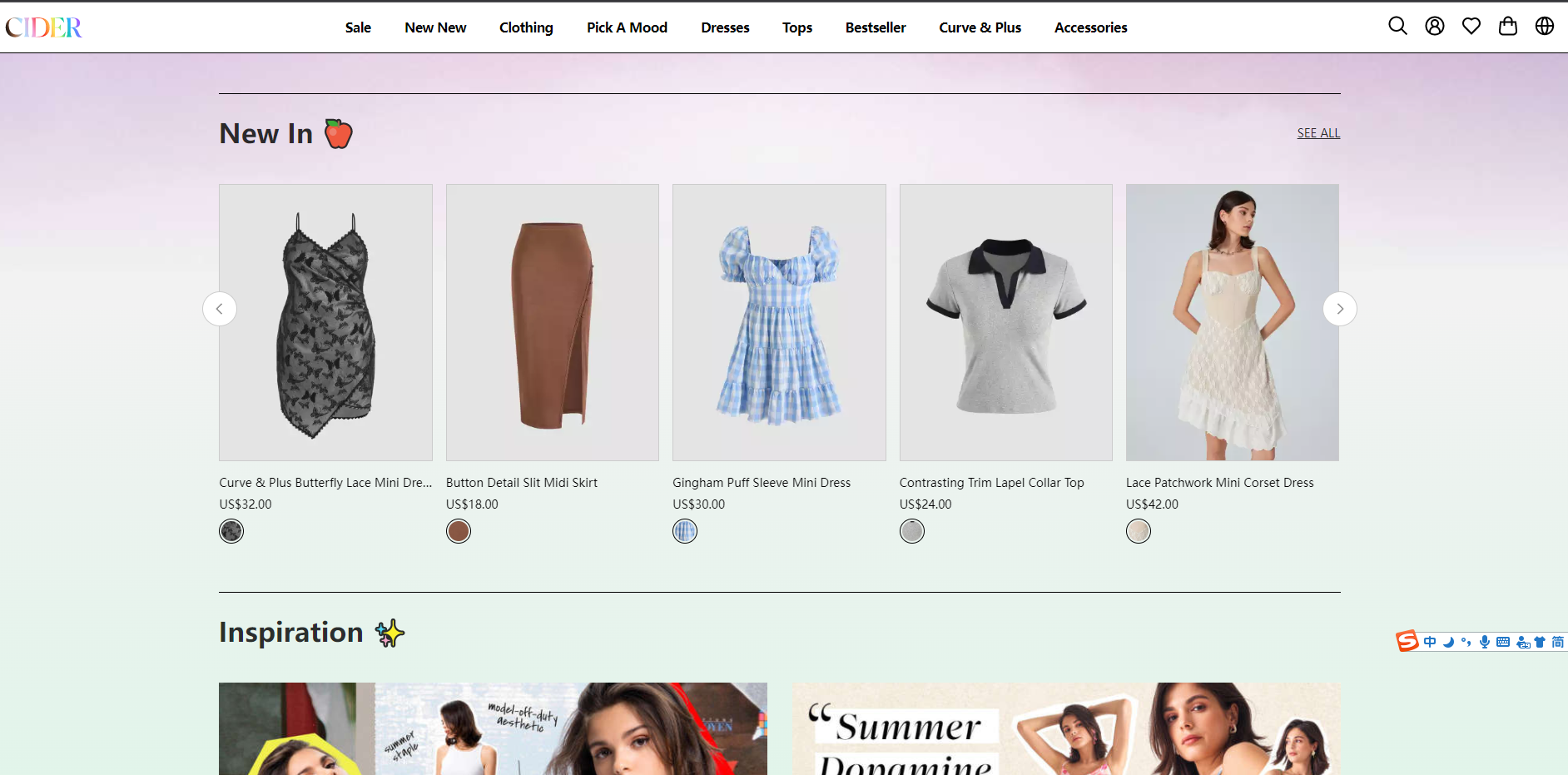This screenshot has width=1568, height=775.
Task: Open the Gingham Puff Sleeve Mini Dress link
Action: coord(761,483)
